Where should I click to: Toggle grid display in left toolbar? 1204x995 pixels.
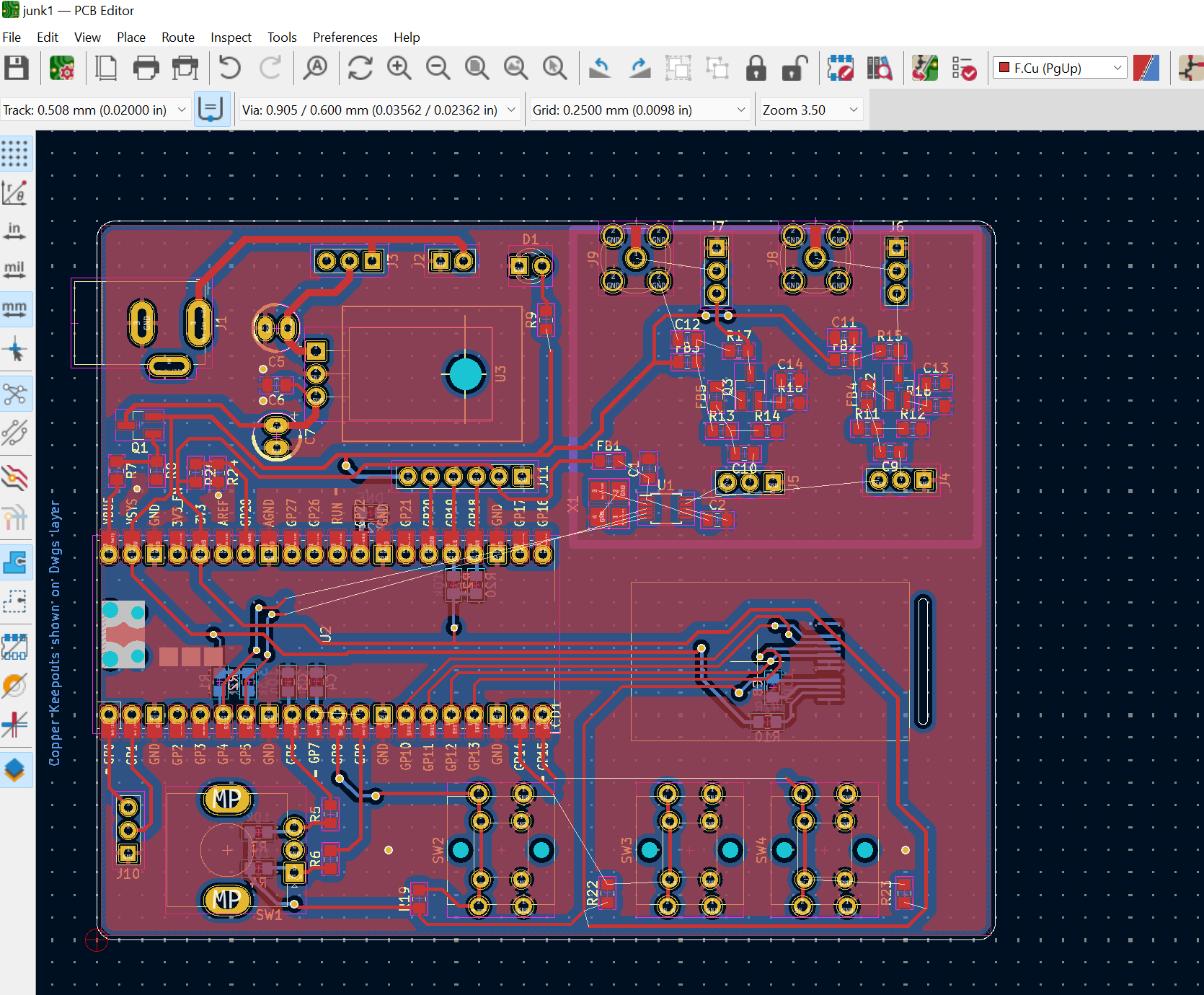point(14,154)
